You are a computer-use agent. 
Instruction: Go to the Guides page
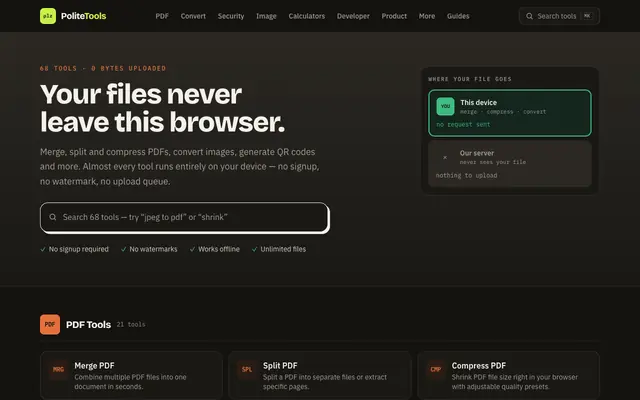pyautogui.click(x=458, y=16)
